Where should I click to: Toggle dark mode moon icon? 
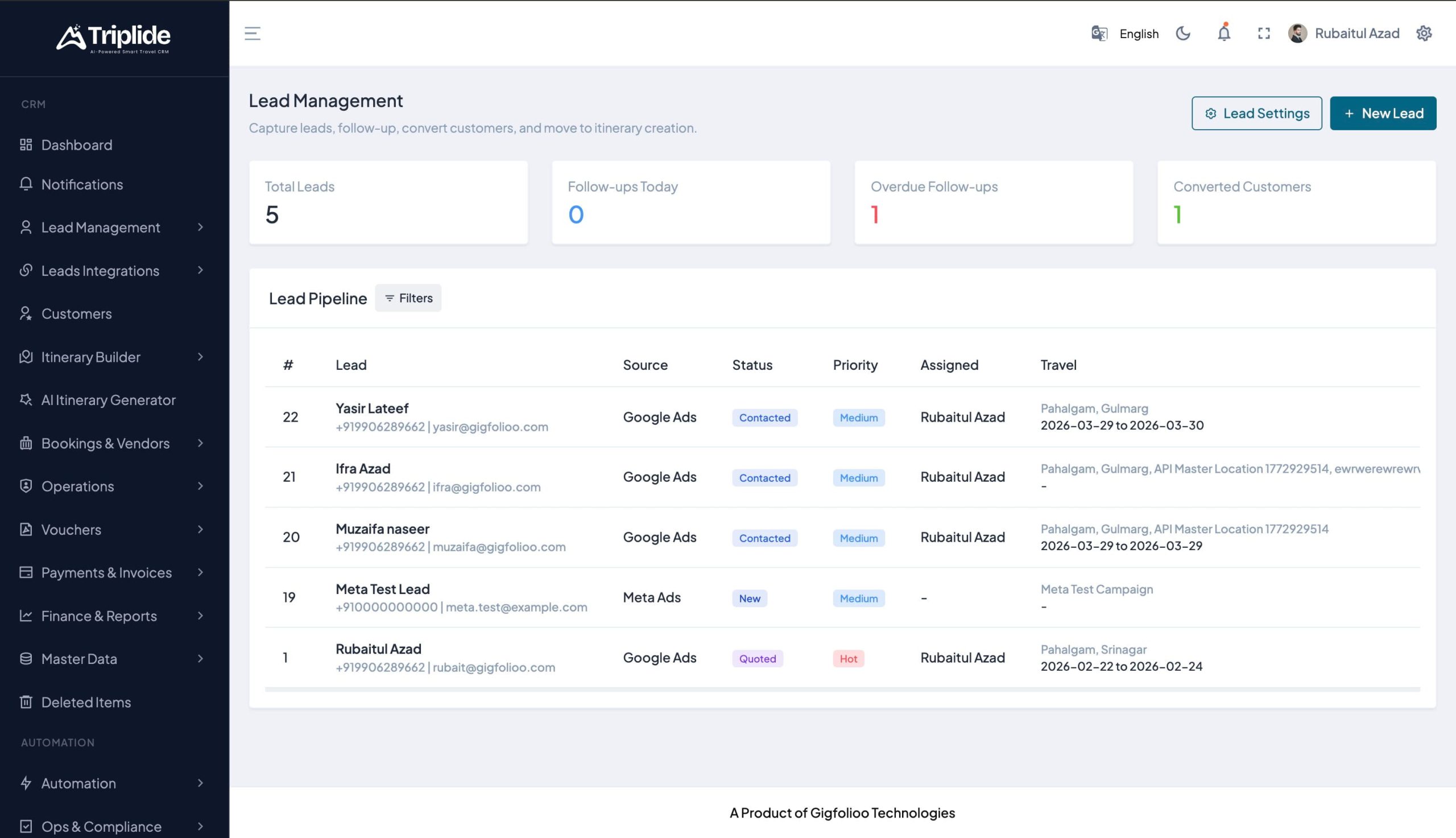click(x=1183, y=34)
